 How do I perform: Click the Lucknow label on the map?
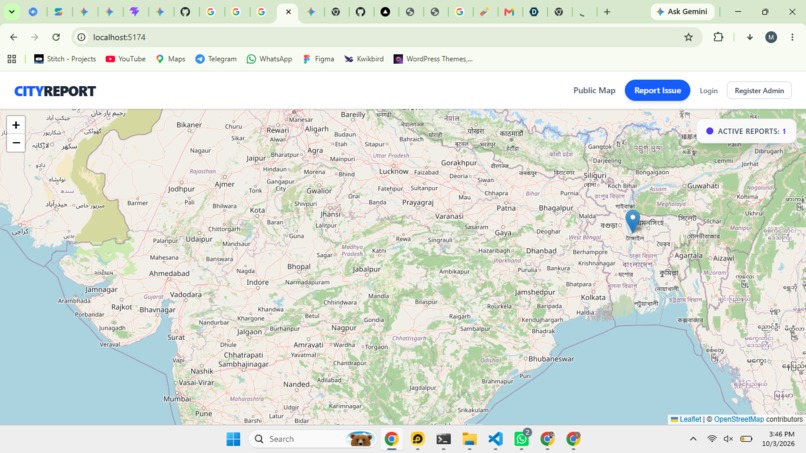[393, 171]
